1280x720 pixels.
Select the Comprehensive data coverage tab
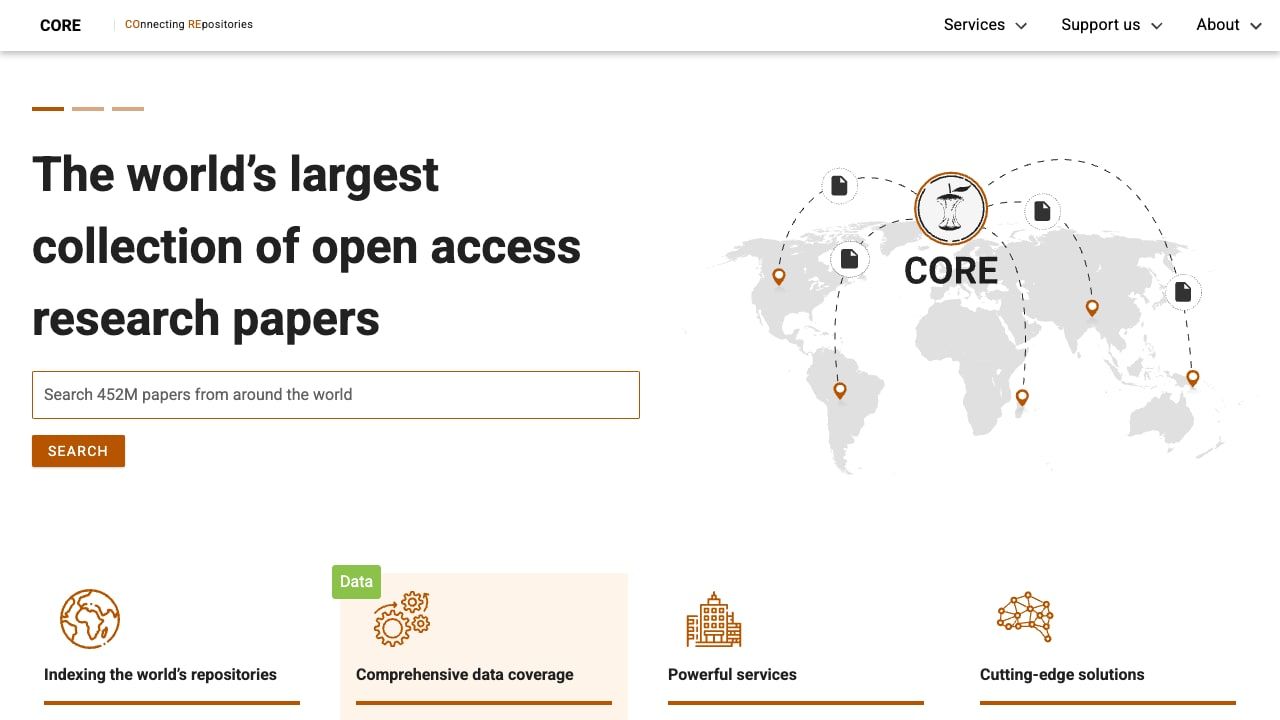tap(484, 646)
